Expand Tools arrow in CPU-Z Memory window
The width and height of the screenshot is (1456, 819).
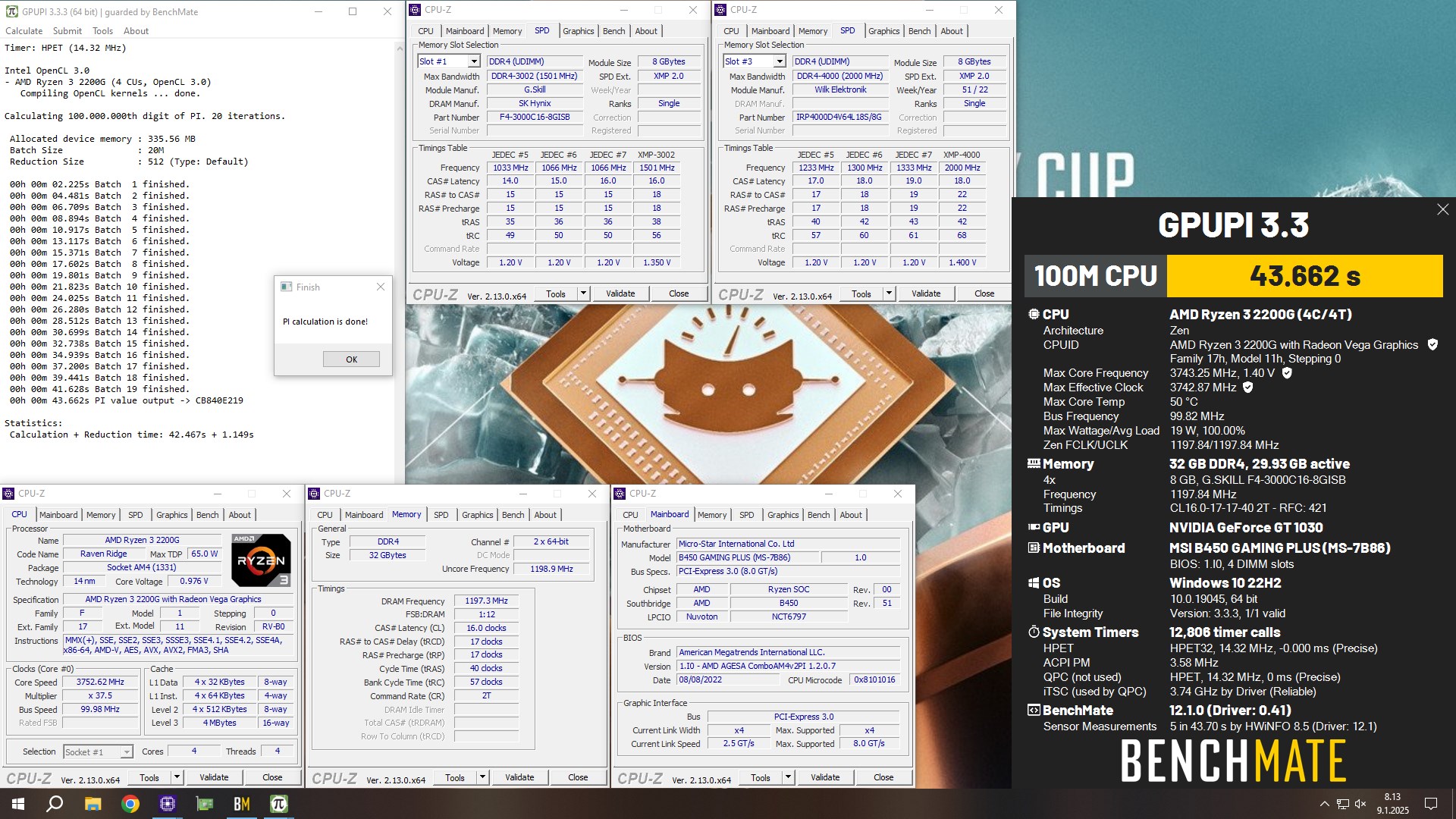[482, 777]
